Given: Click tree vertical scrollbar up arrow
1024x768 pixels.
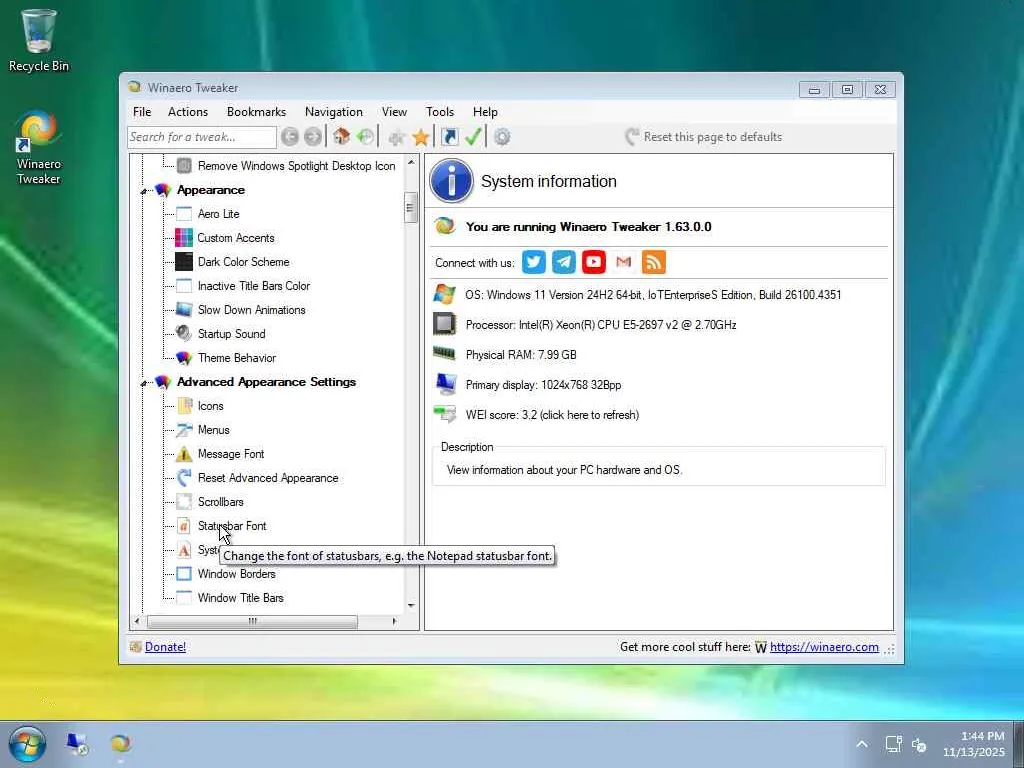Looking at the screenshot, I should click(x=411, y=163).
